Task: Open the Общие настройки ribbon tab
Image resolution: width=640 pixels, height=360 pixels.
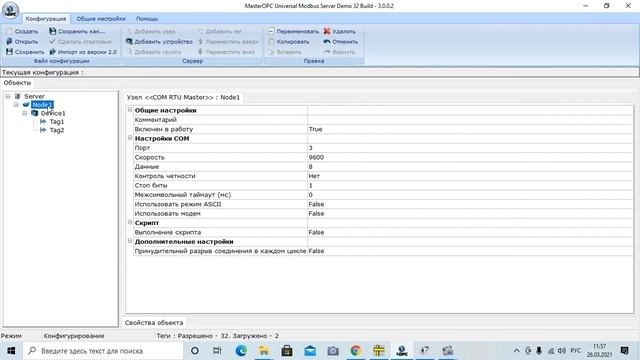Action: (x=101, y=19)
